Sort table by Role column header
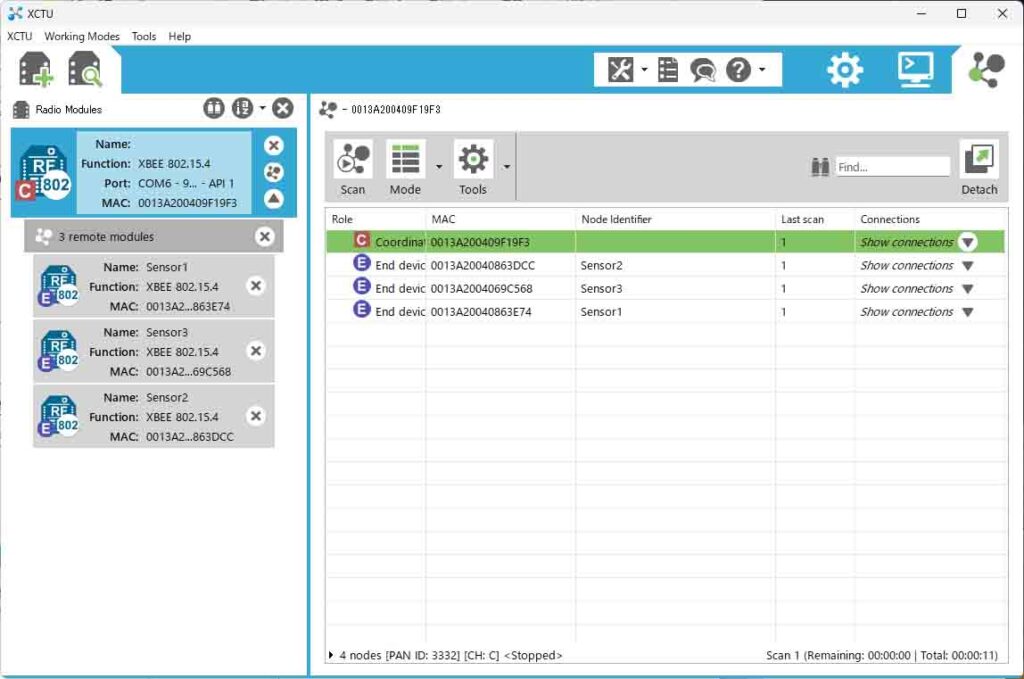The width and height of the screenshot is (1024, 679). coord(376,219)
